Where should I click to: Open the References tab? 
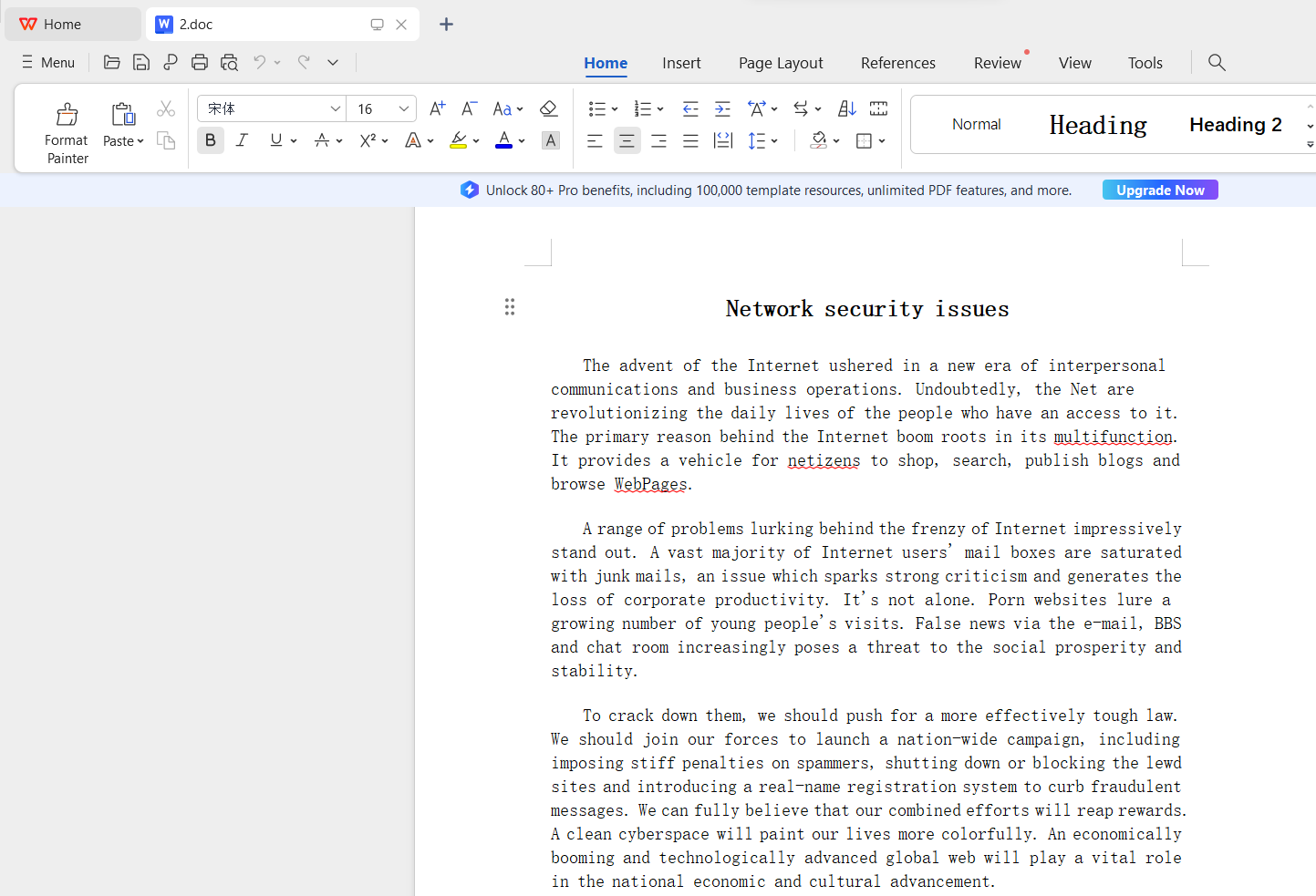898,63
